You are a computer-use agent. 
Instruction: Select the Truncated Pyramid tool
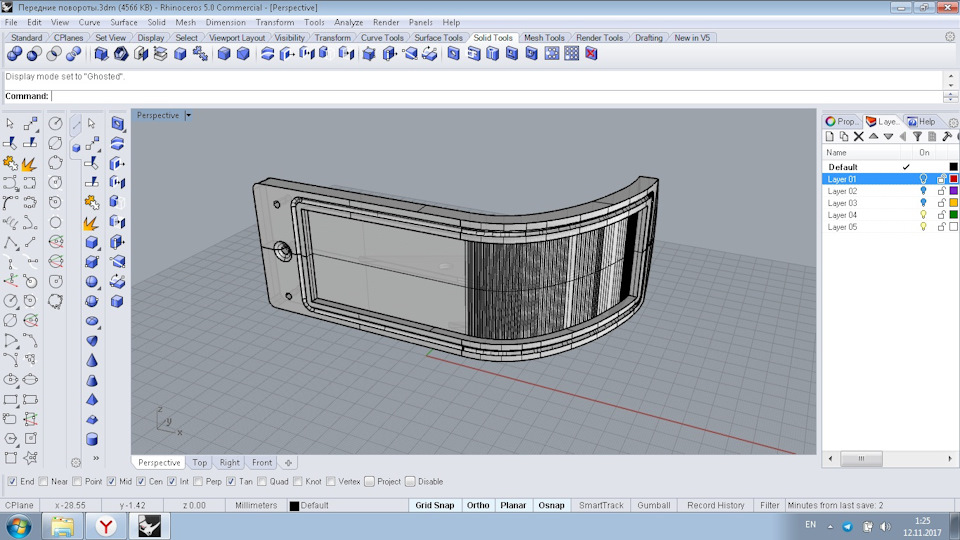coord(92,419)
